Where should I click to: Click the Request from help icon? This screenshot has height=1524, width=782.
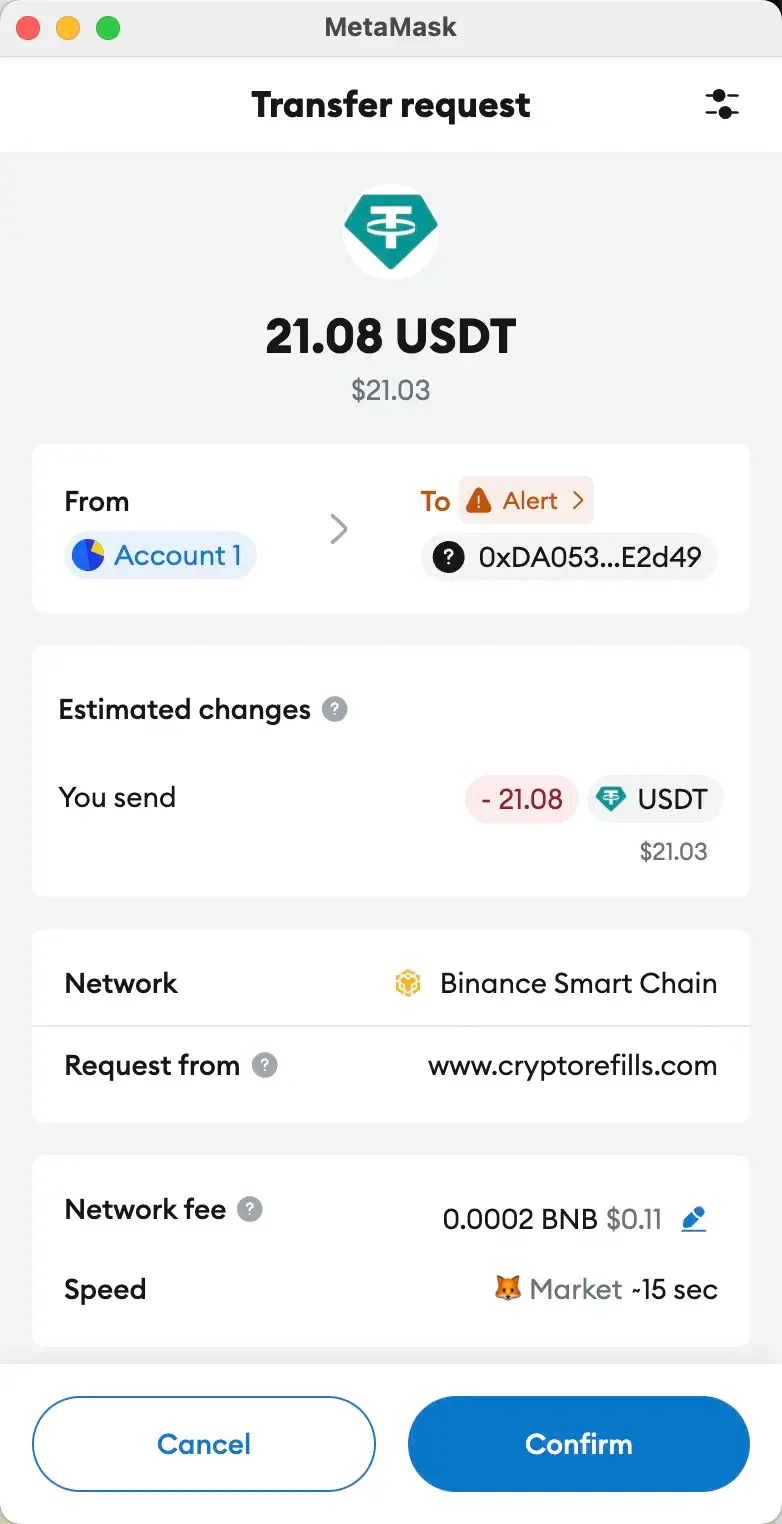(x=264, y=1065)
